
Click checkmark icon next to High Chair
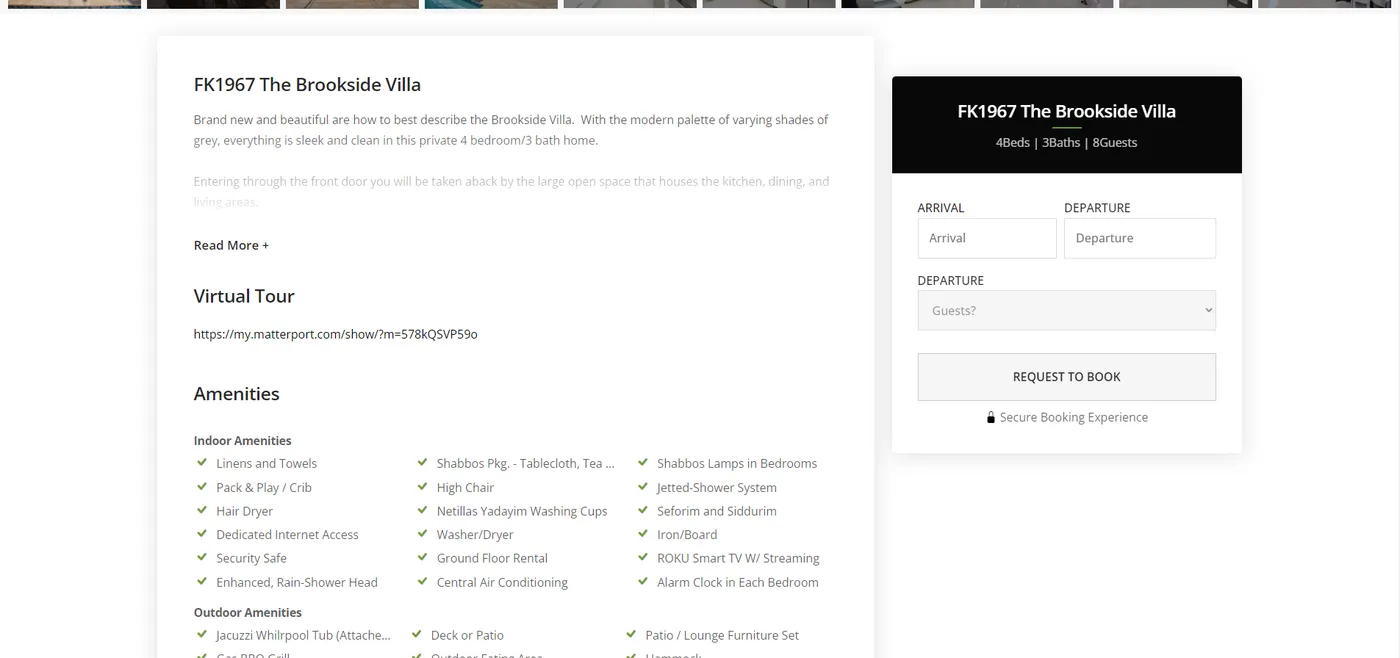tap(423, 486)
